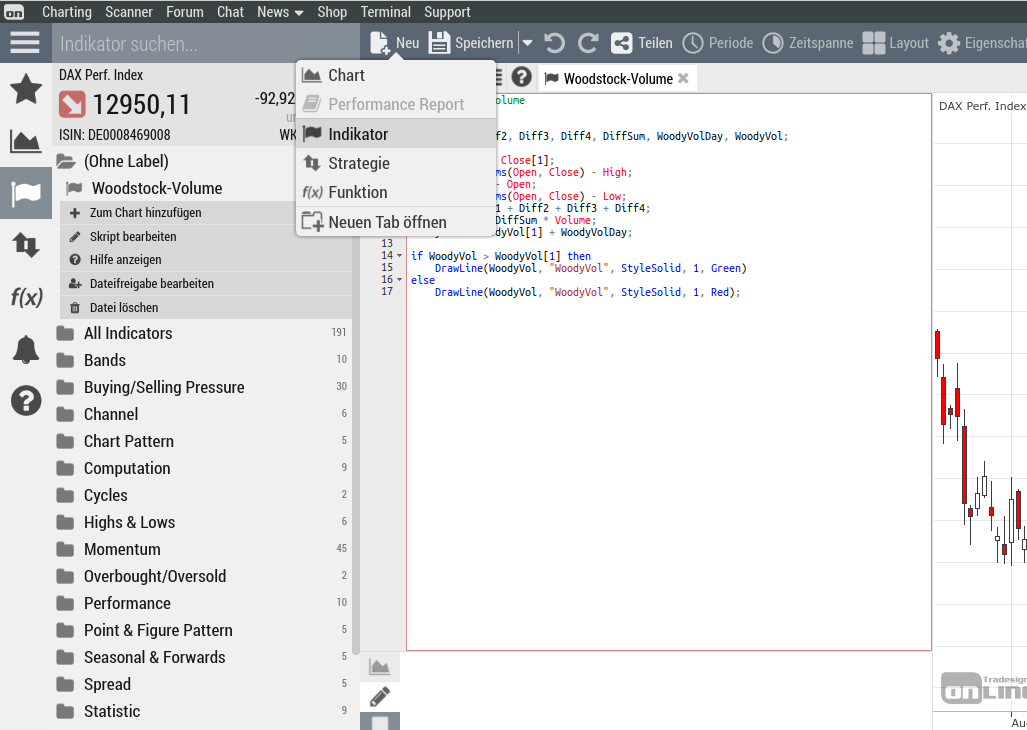
Task: Open the f(x) functions sidebar panel
Action: click(x=26, y=297)
